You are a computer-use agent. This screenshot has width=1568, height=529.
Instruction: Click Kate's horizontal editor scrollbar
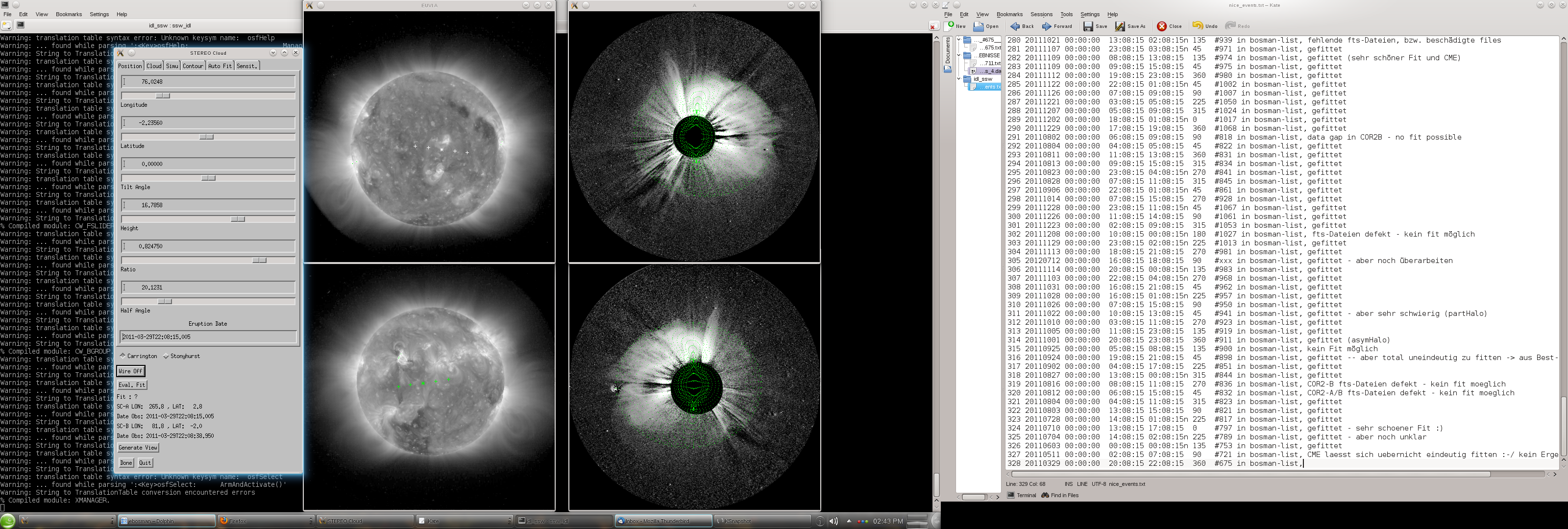(1251, 474)
